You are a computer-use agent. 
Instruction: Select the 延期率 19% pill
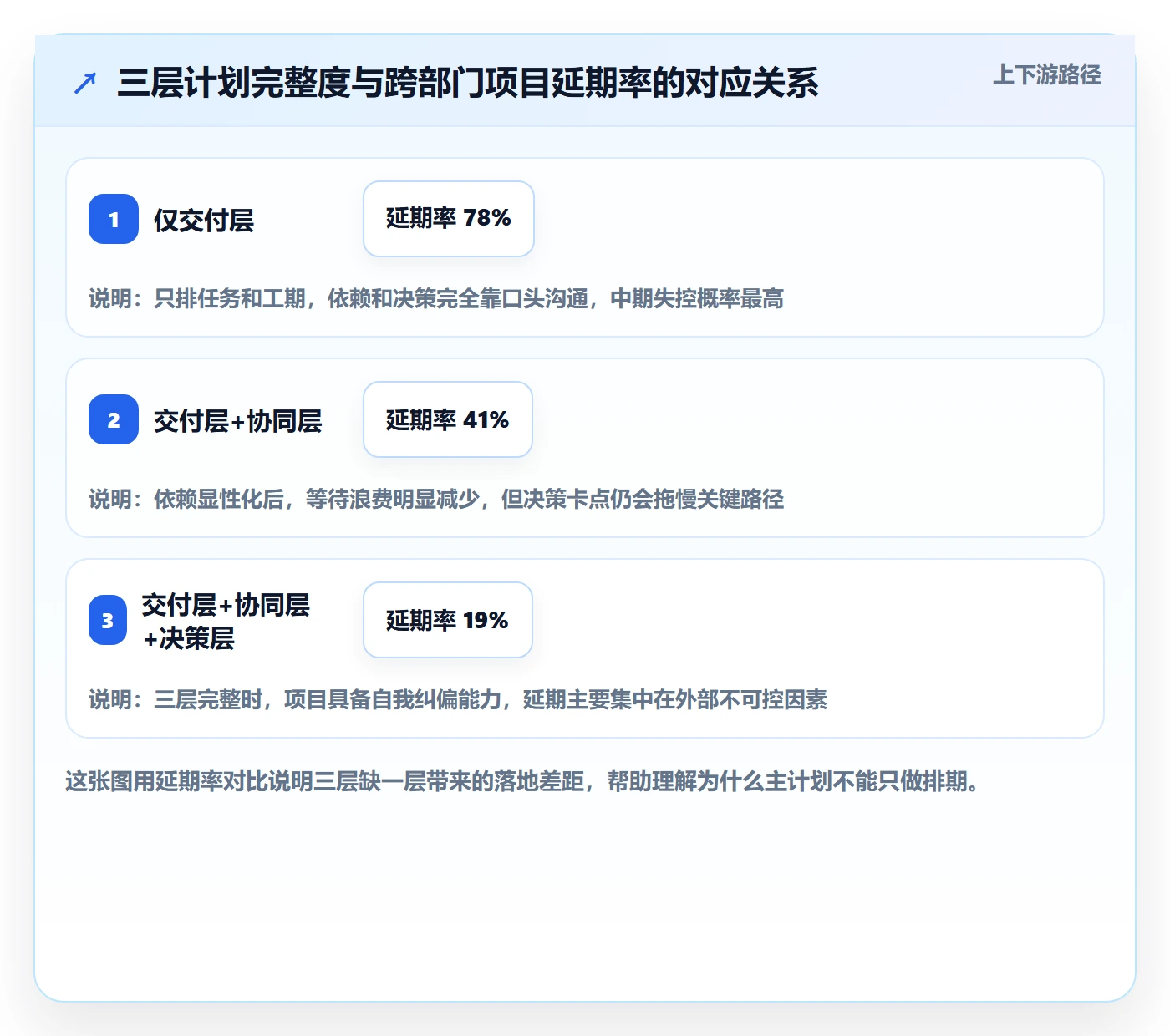[448, 620]
